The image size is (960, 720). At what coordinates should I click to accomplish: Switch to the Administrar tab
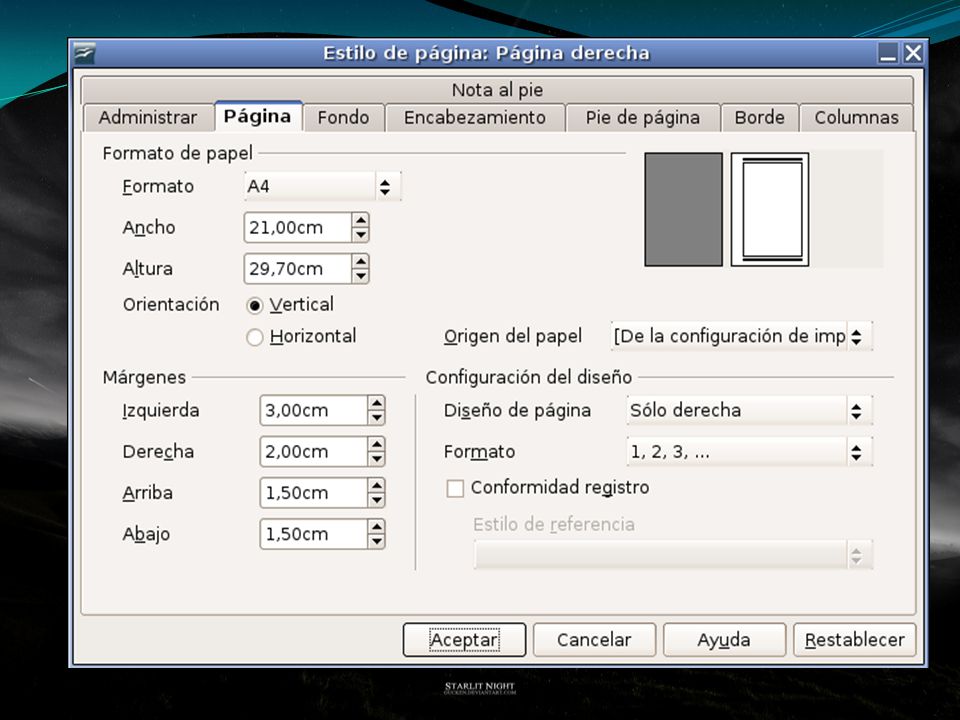(x=148, y=118)
